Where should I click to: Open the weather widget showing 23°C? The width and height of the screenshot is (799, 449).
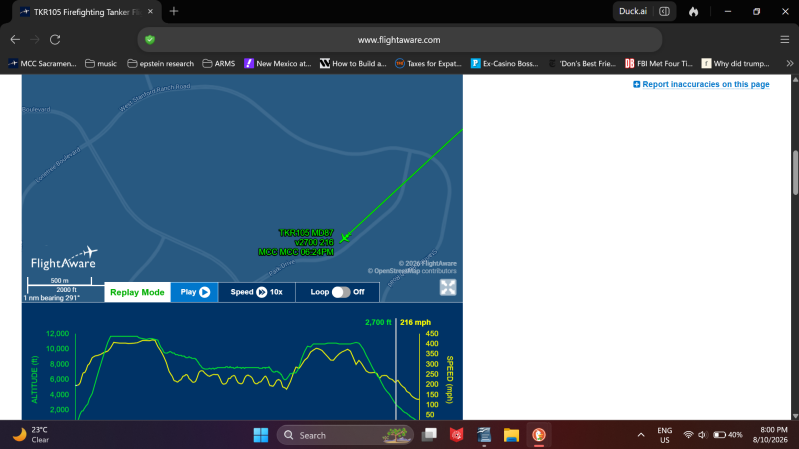[x=32, y=435]
